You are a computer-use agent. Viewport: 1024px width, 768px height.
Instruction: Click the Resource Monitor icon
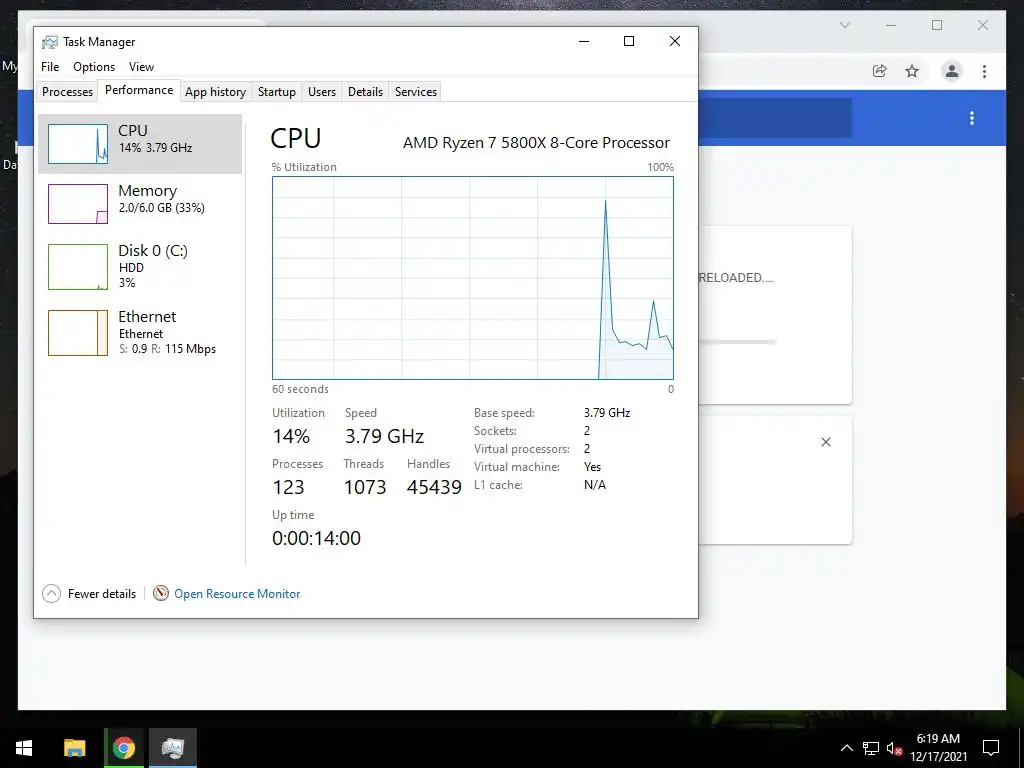[x=161, y=593]
